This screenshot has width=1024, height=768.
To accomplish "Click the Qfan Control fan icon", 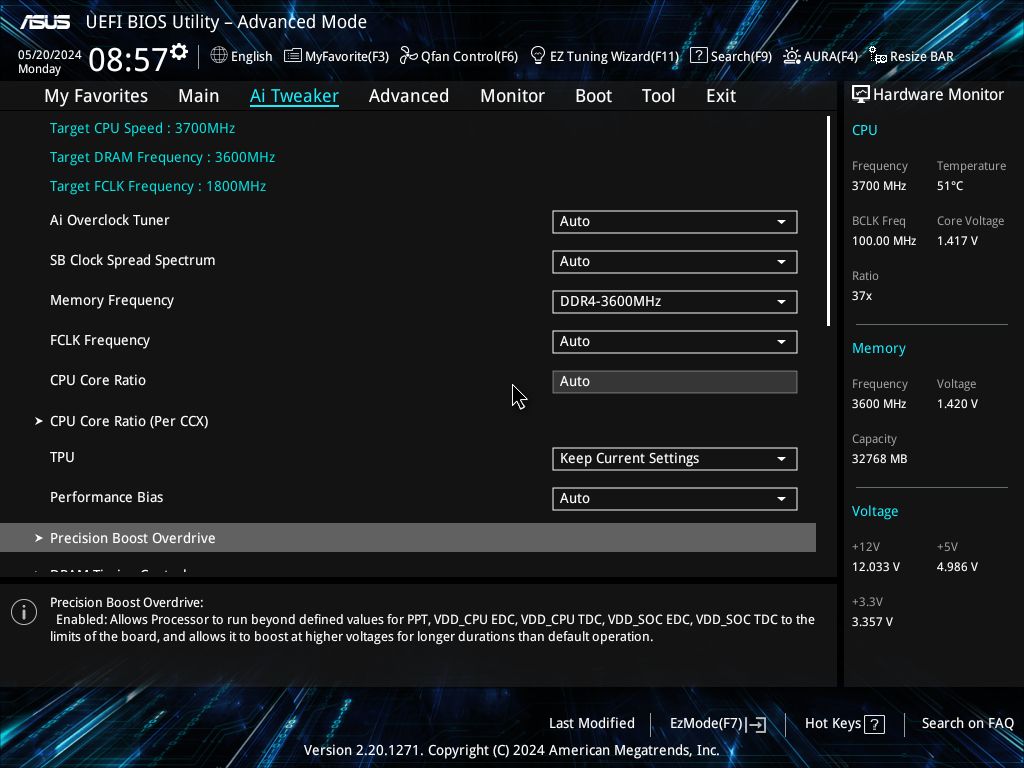I will pos(409,56).
